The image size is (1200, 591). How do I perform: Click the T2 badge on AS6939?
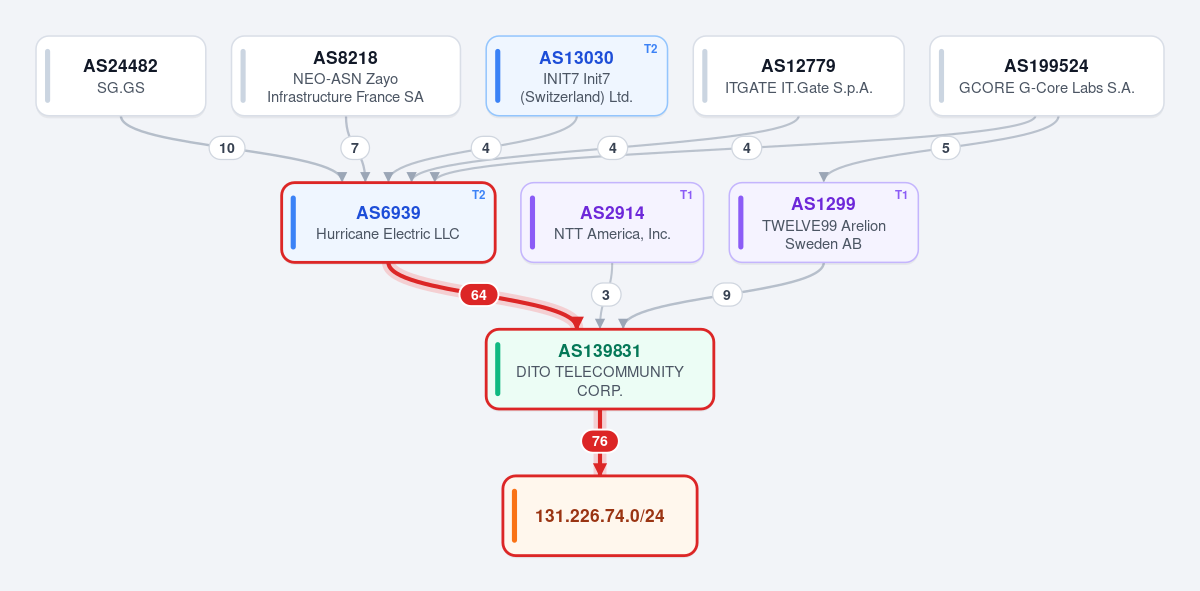pos(479,195)
